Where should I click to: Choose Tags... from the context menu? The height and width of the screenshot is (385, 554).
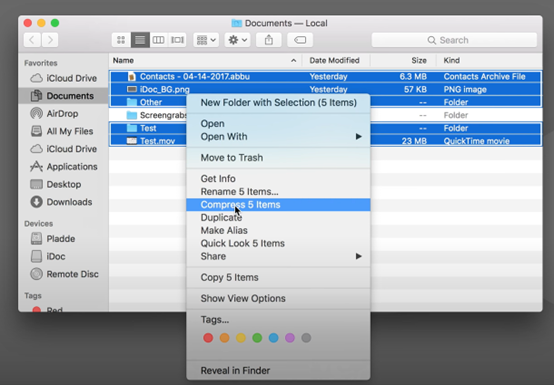point(278,320)
